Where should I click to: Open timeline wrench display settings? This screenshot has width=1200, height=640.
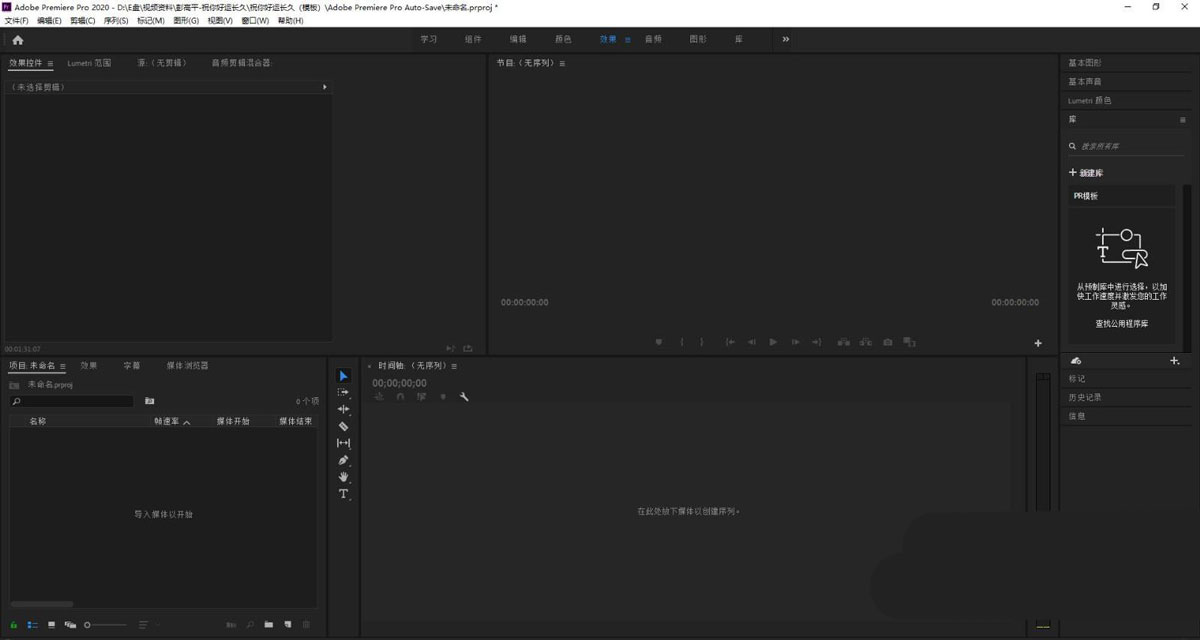(464, 397)
